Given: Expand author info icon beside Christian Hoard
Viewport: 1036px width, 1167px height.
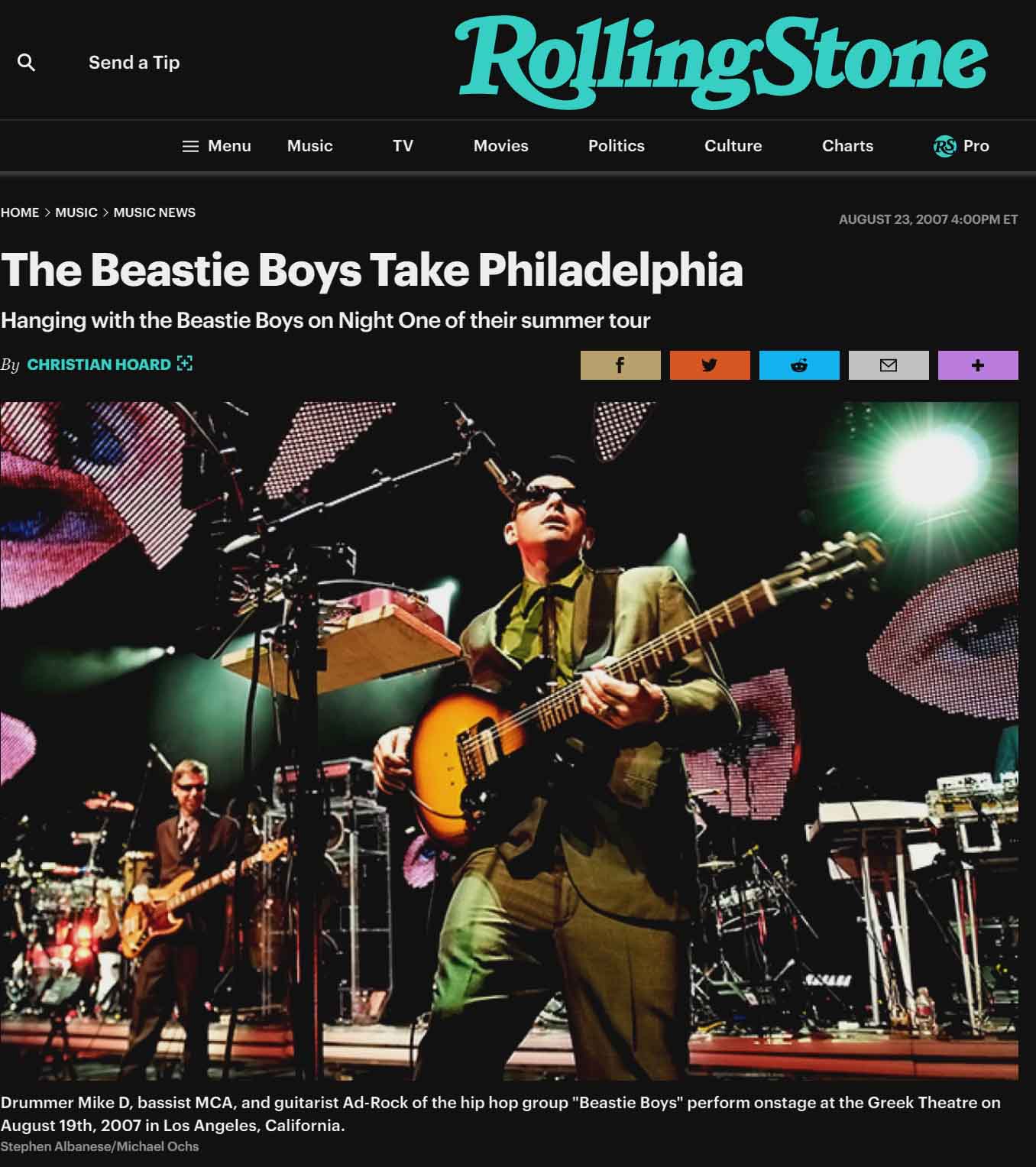Looking at the screenshot, I should tap(184, 364).
